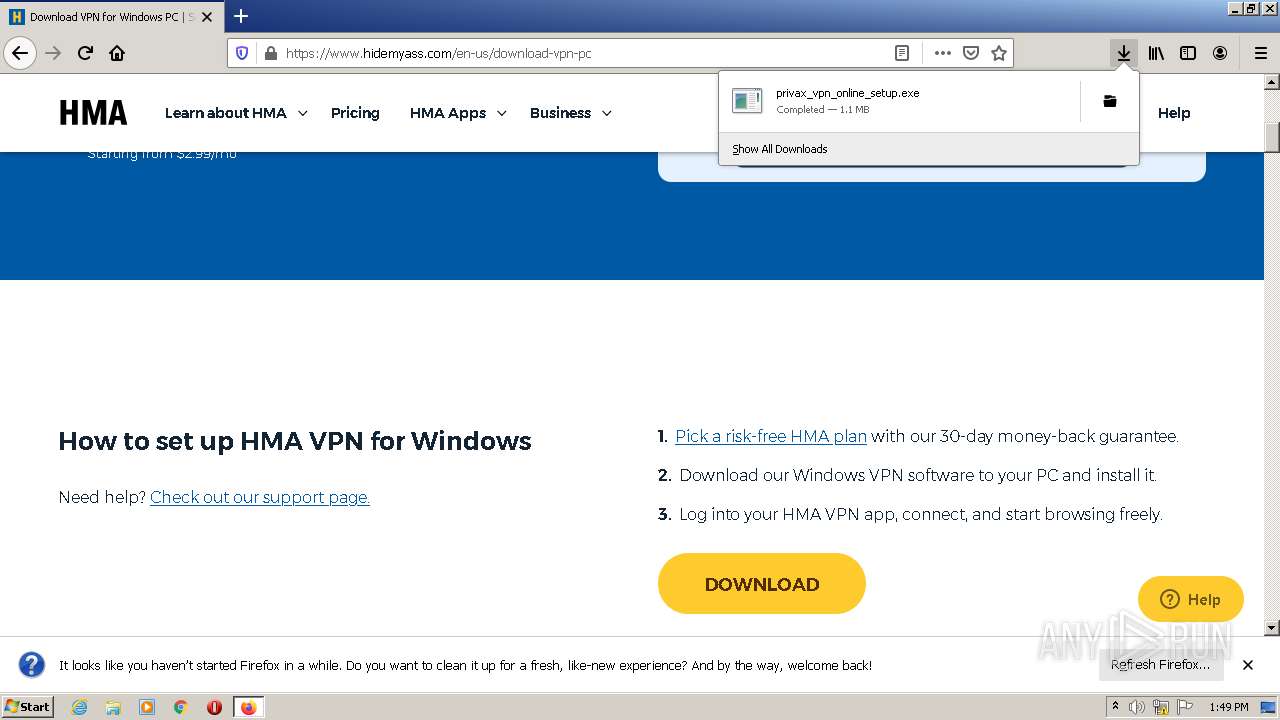This screenshot has width=1280, height=720.
Task: View site security padlock details
Action: click(x=269, y=53)
